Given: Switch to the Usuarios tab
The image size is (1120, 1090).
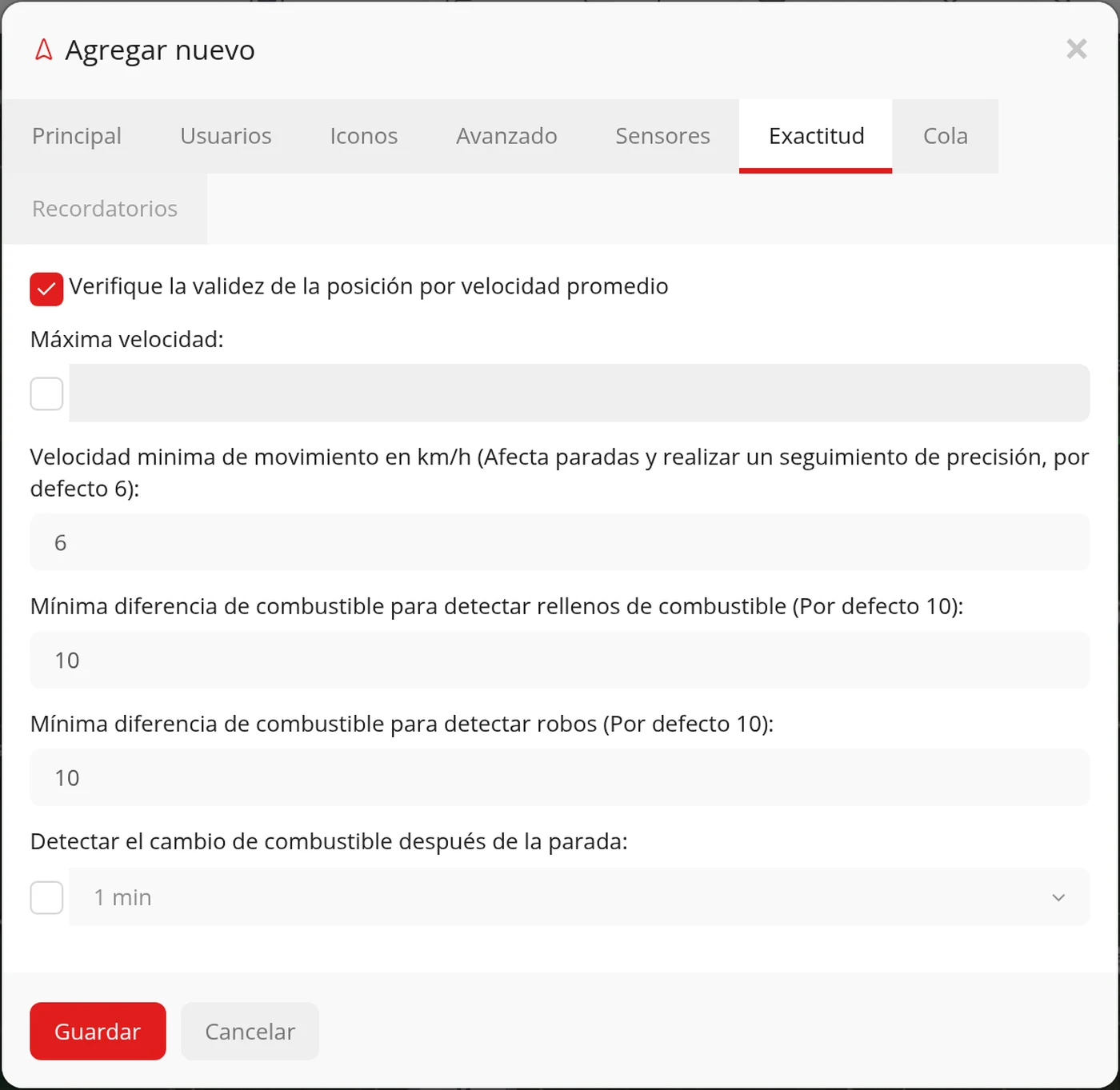Looking at the screenshot, I should click(x=226, y=136).
